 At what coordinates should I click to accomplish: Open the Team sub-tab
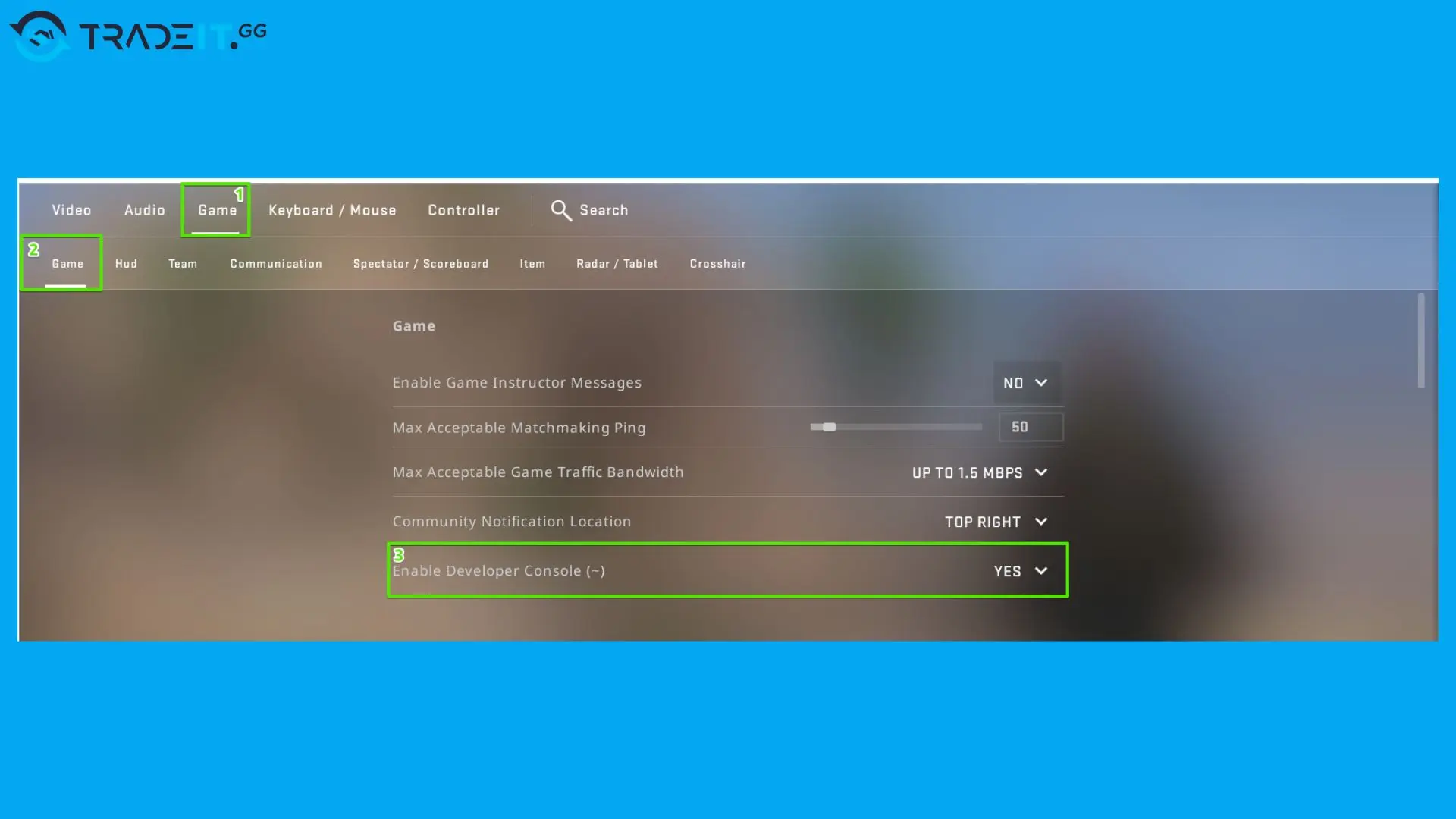pyautogui.click(x=183, y=263)
